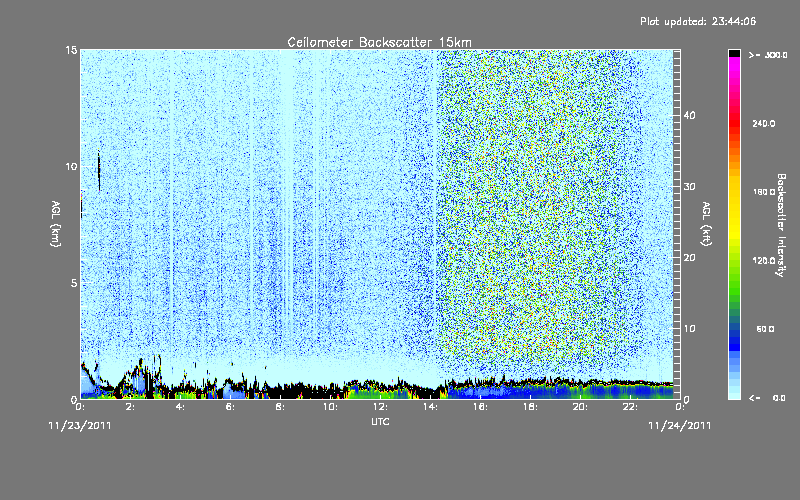Click the '10:' hour tick label
Image resolution: width=800 pixels, height=500 pixels.
pos(330,407)
